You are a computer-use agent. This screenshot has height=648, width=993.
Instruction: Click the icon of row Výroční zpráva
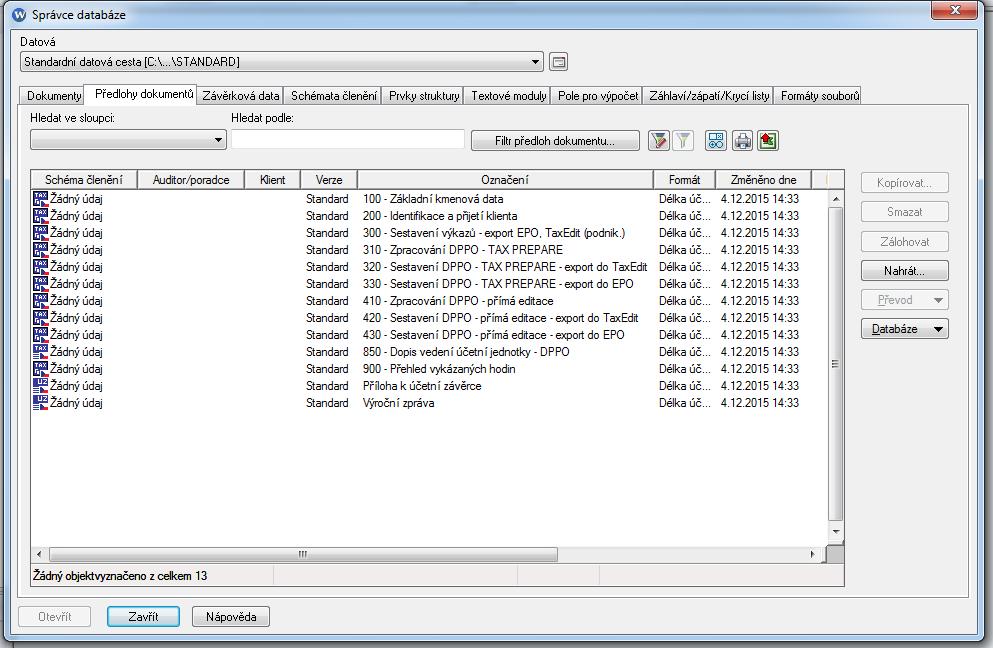coord(41,403)
